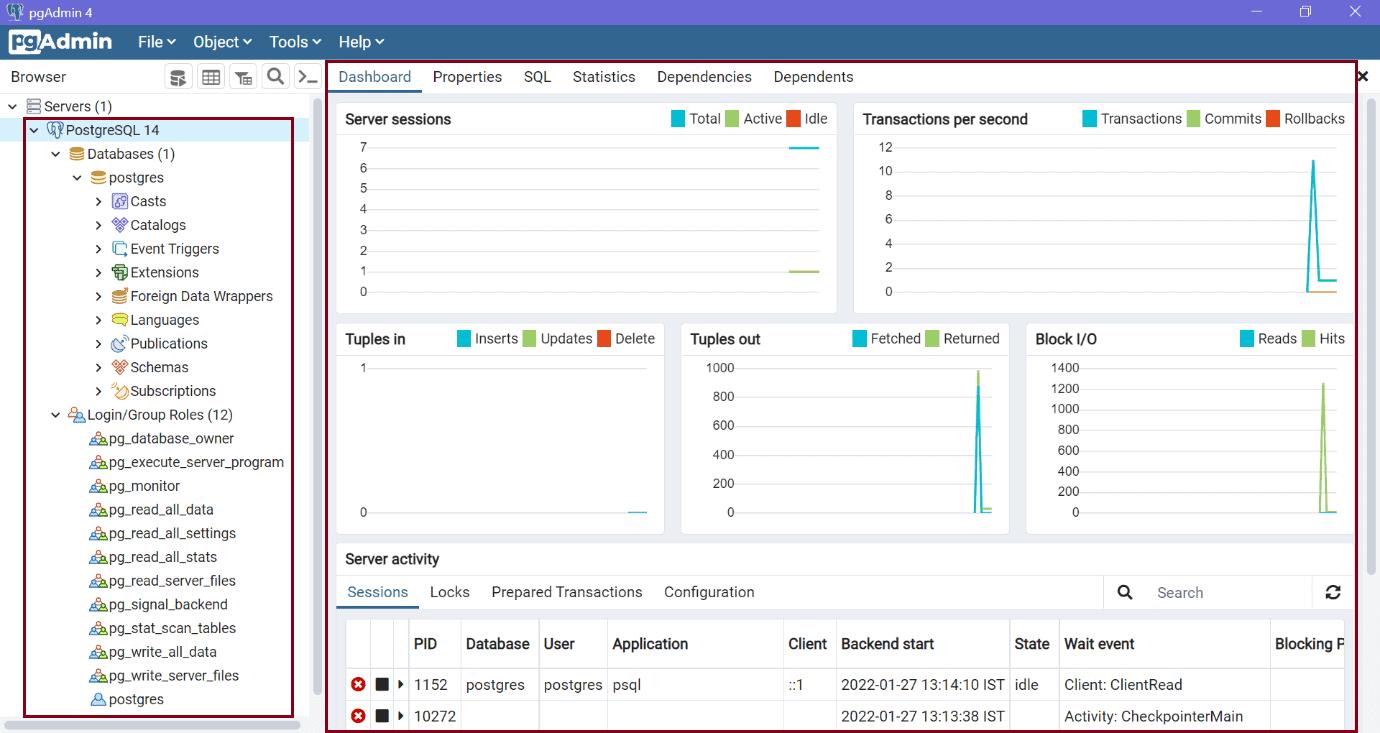Open the Tools menu
This screenshot has width=1380, height=733.
[295, 42]
